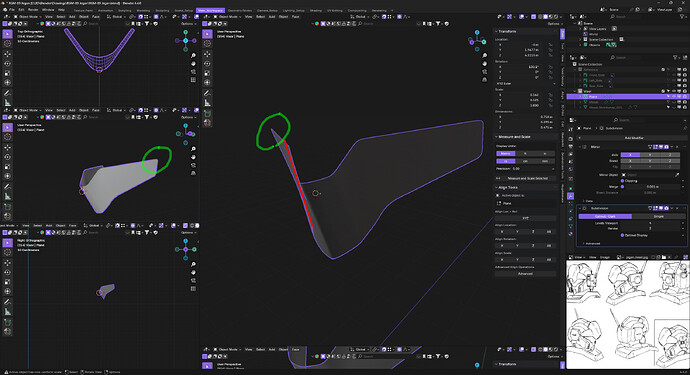690x375 pixels.
Task: Click eyedropper next to Mirror Object field
Action: pos(677,175)
